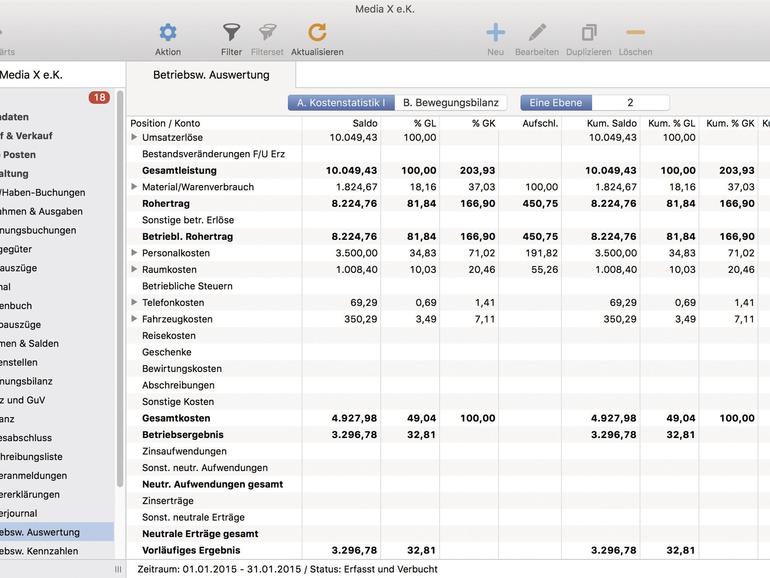Image resolution: width=770 pixels, height=578 pixels.
Task: Click Saldo value 1.824,67 of Material/Warenverbrauch
Action: click(357, 187)
